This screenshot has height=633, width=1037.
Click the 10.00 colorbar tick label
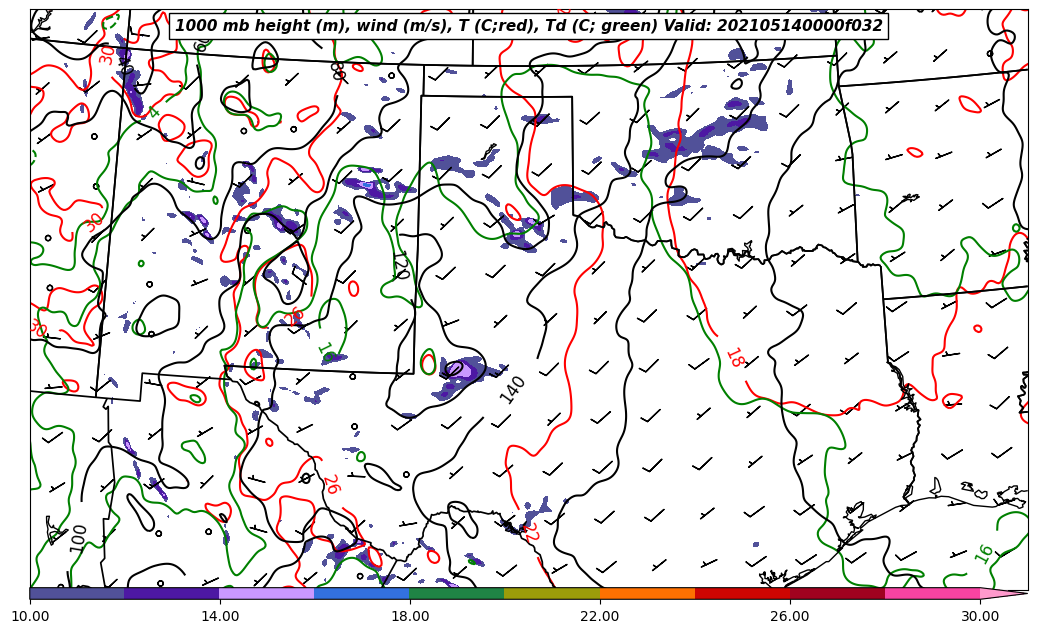[30, 616]
